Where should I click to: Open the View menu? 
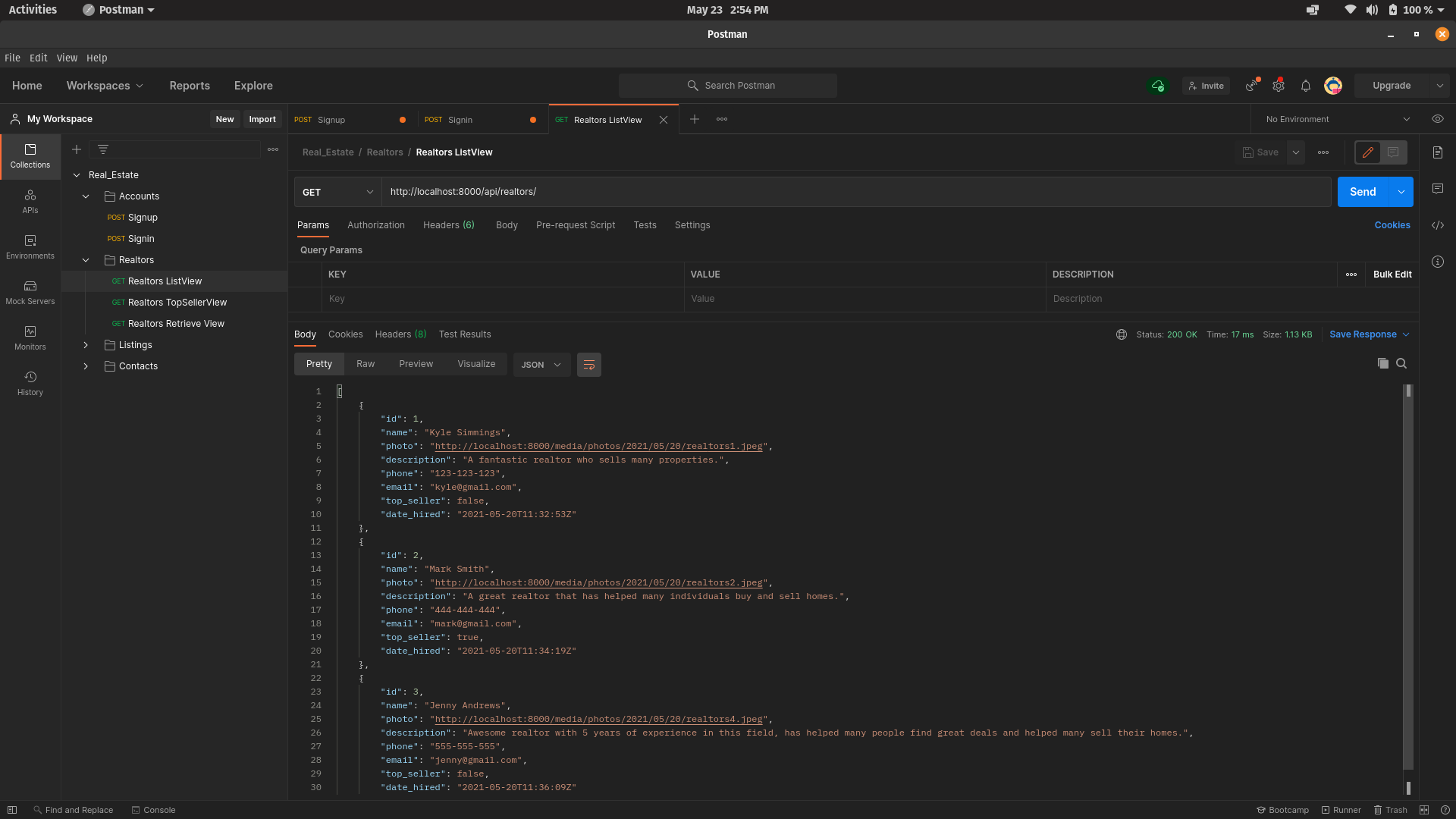pyautogui.click(x=67, y=58)
